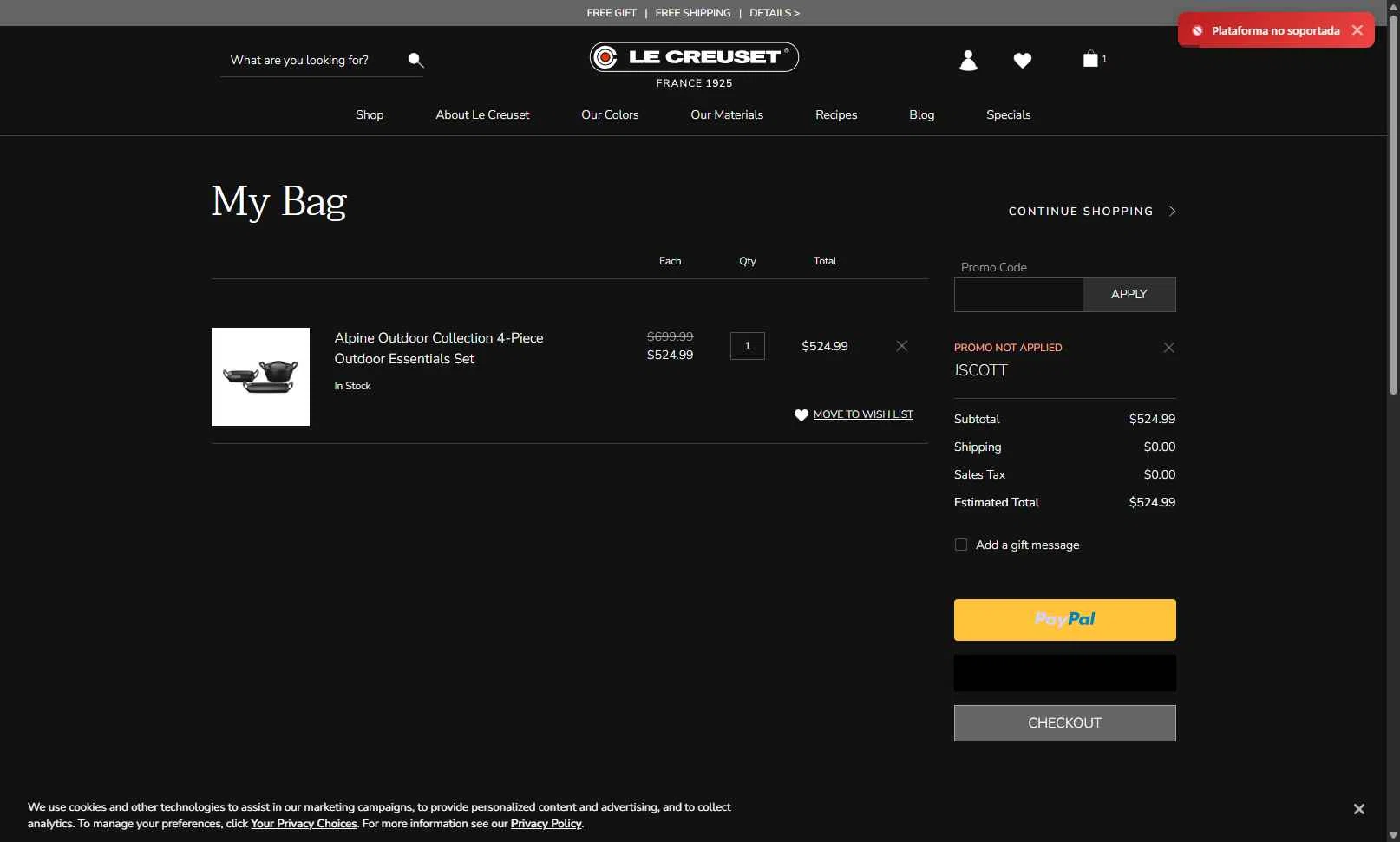Click the heart beside Move to Wish List
This screenshot has height=842, width=1400.
pyautogui.click(x=801, y=414)
